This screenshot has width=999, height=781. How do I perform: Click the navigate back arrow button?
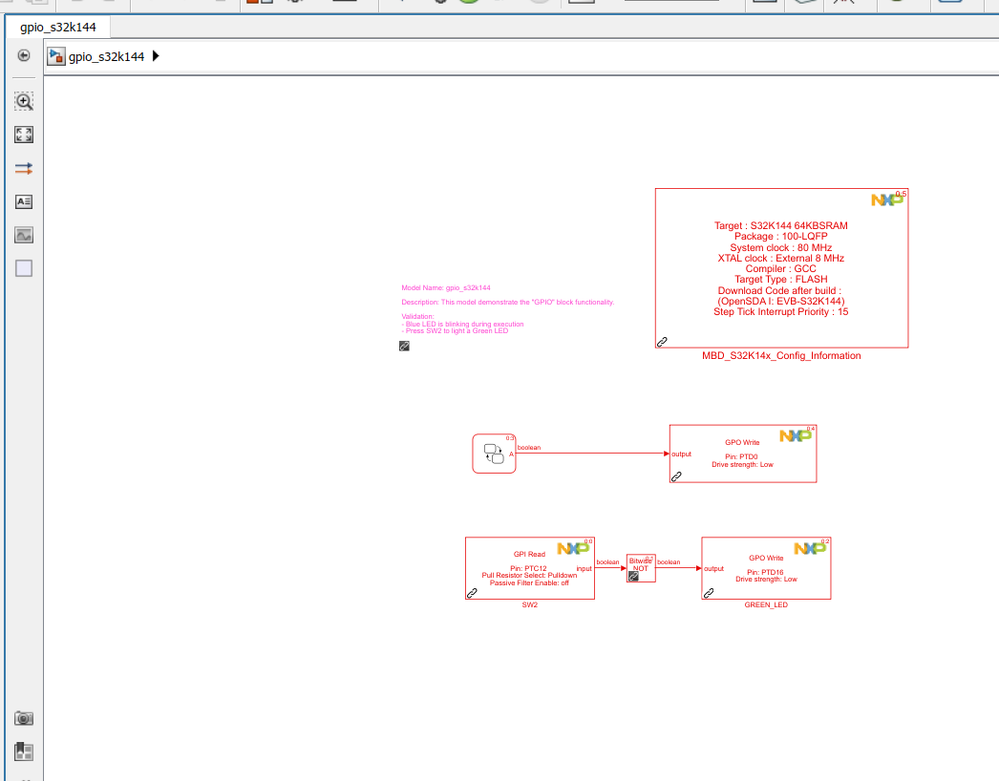(x=24, y=55)
